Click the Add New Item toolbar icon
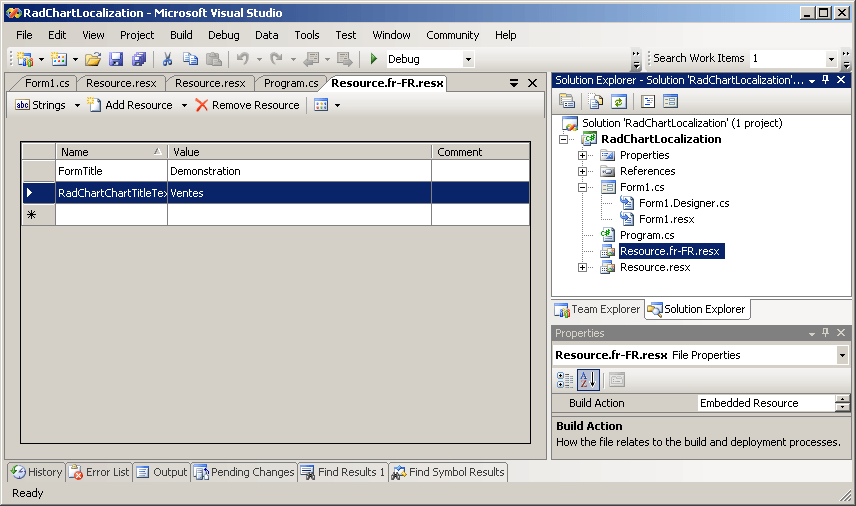The image size is (856, 506). pyautogui.click(x=58, y=59)
